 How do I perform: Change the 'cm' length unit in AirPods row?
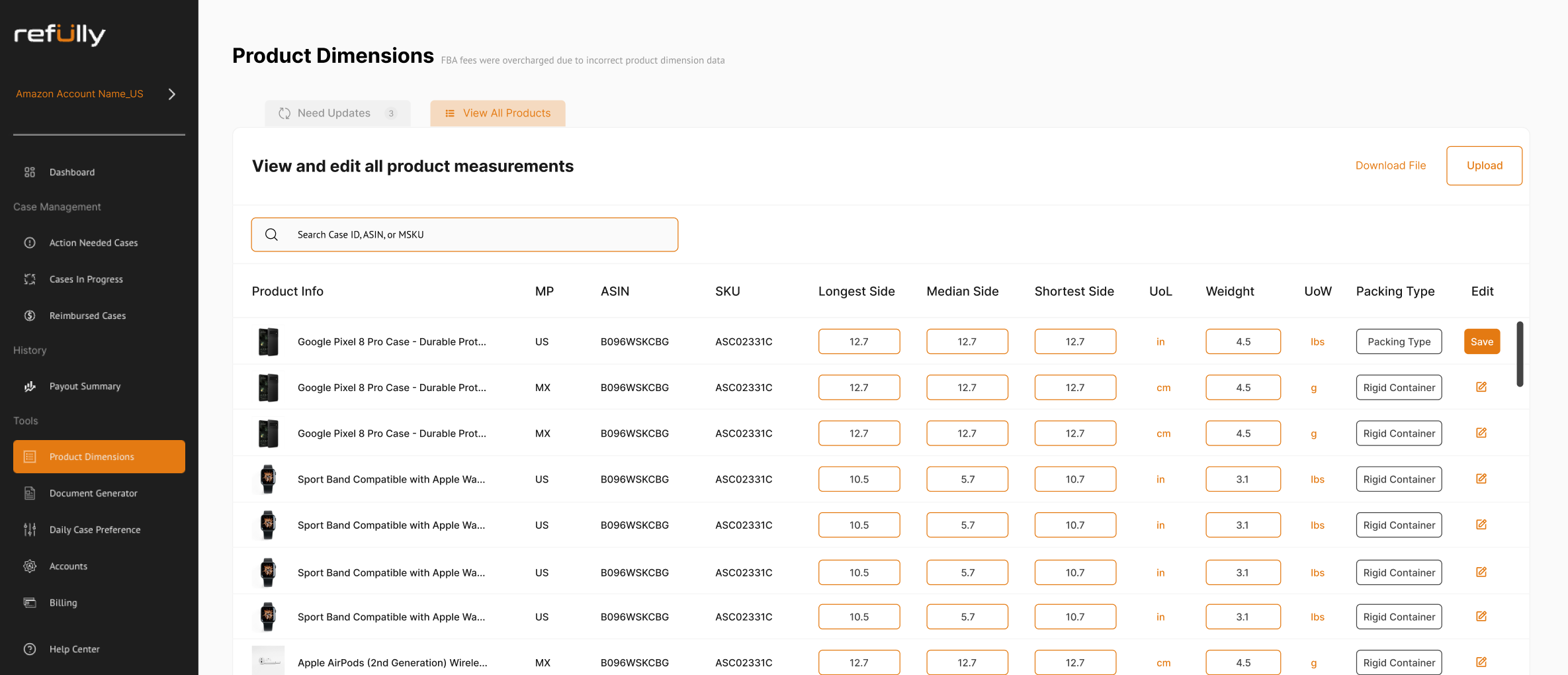point(1163,662)
